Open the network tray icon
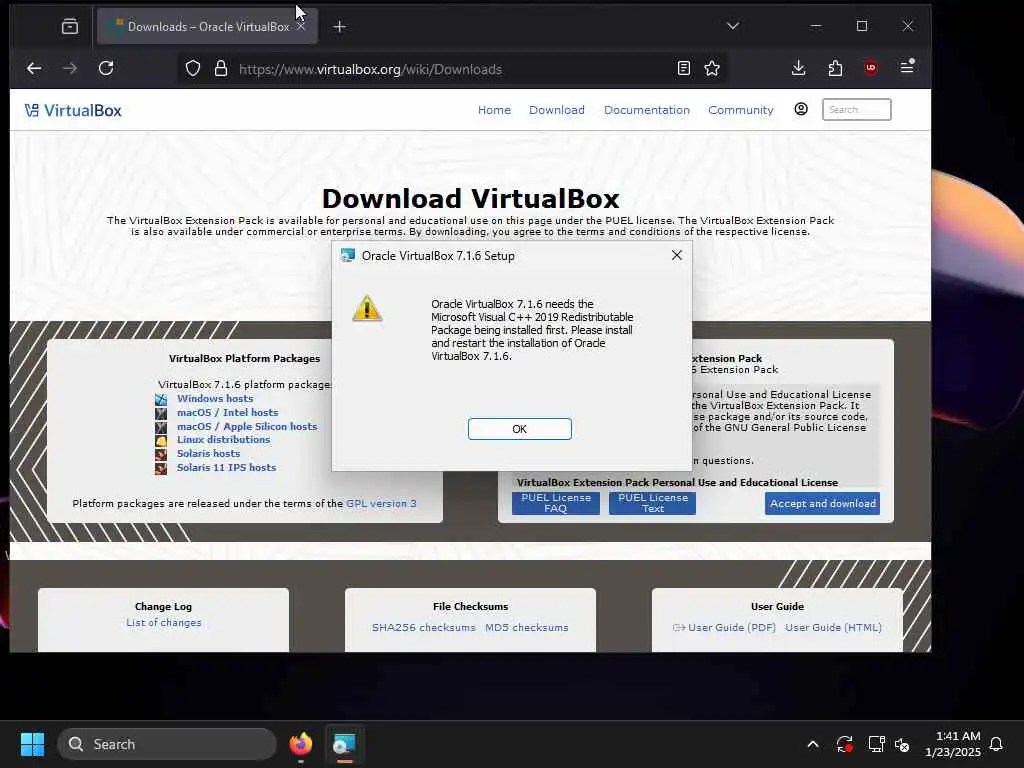This screenshot has height=768, width=1024. click(876, 744)
